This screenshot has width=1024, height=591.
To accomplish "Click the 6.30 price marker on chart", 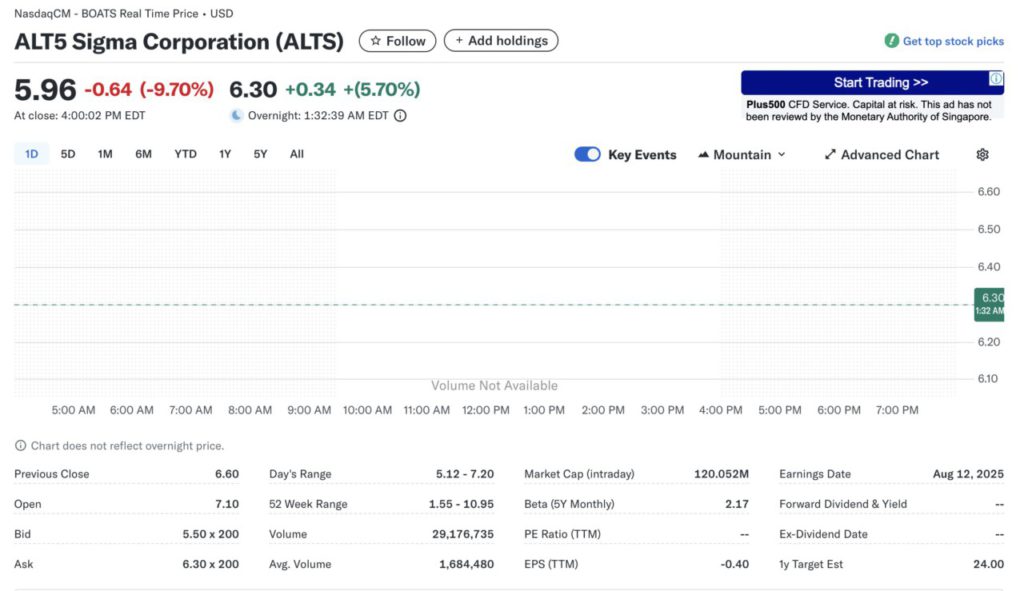I will point(990,303).
